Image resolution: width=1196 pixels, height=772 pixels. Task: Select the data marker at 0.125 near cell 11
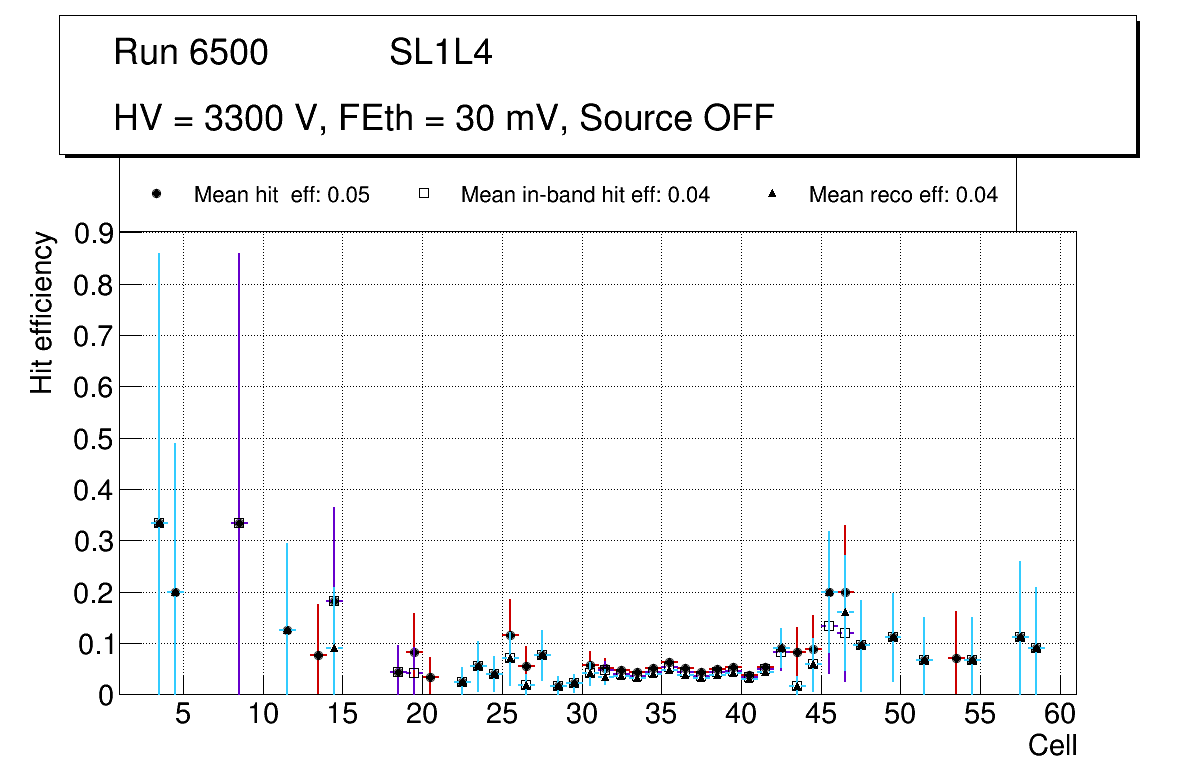[x=287, y=630]
